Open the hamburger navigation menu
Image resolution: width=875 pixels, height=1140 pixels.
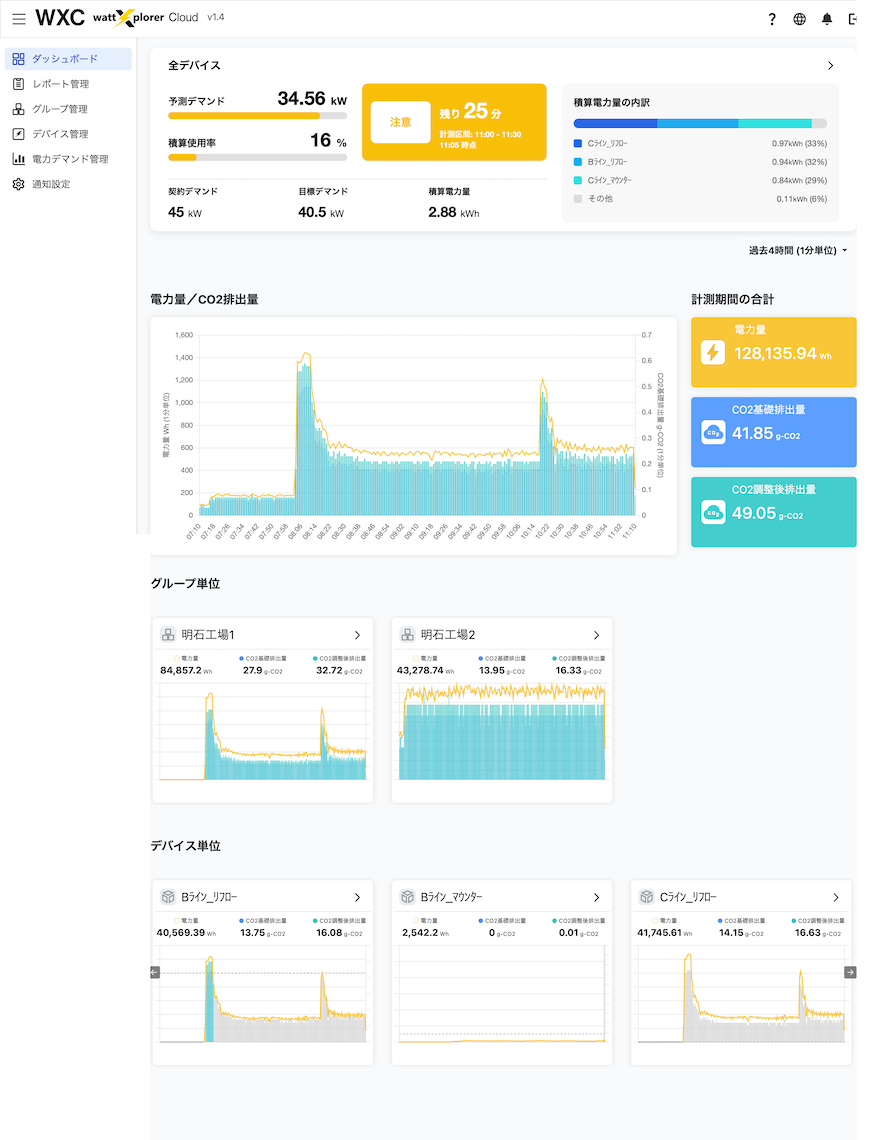click(x=19, y=19)
